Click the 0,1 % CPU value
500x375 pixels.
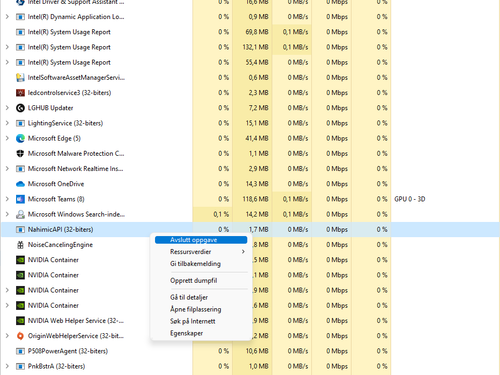tap(221, 214)
